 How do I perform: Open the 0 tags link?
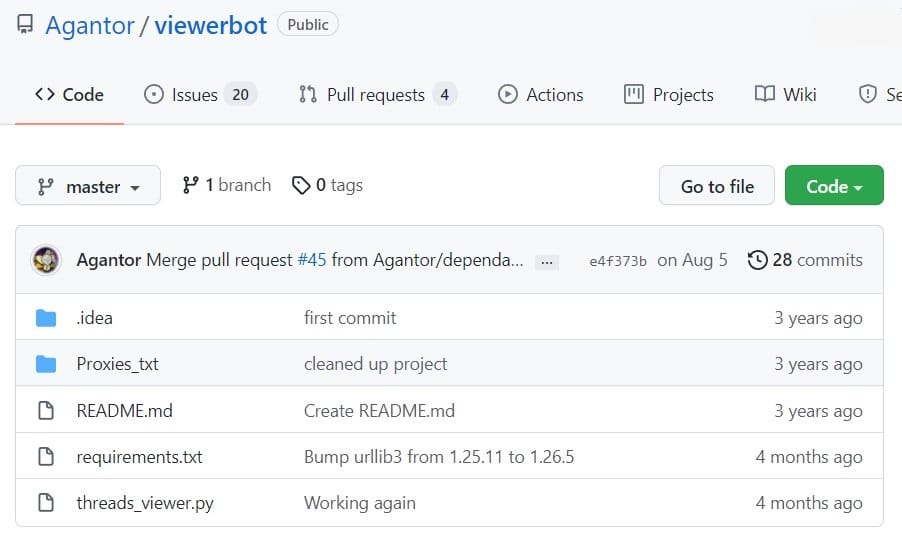tap(327, 185)
